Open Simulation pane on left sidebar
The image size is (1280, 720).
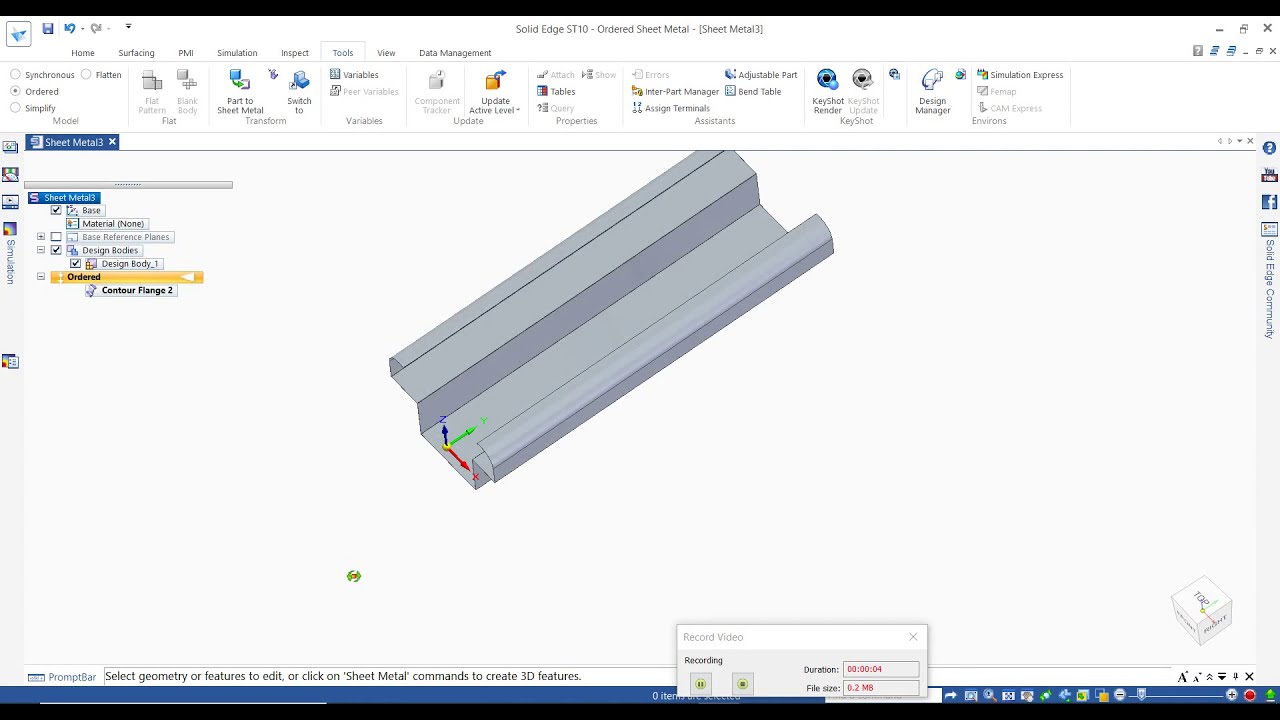(x=10, y=255)
